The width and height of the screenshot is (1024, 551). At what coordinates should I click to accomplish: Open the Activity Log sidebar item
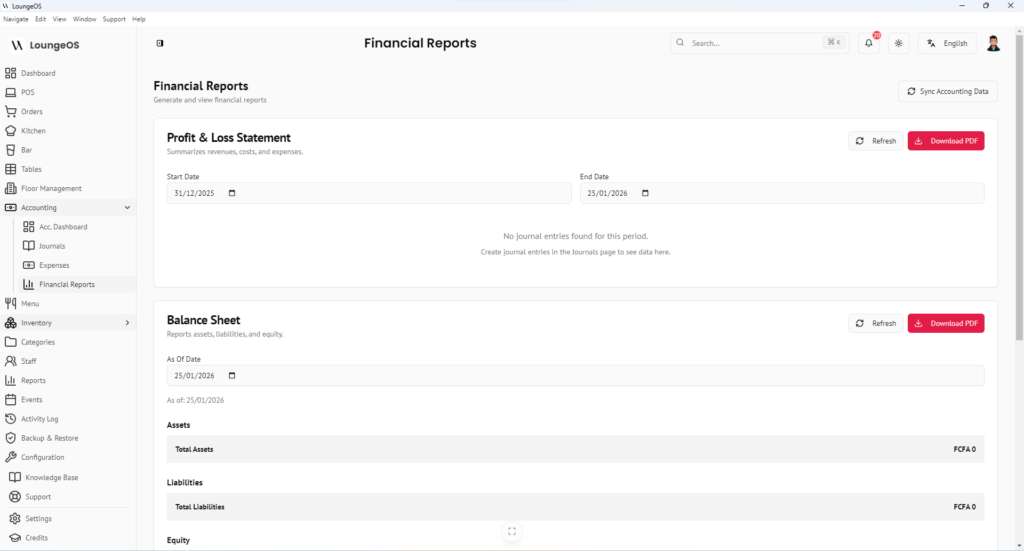(x=39, y=419)
